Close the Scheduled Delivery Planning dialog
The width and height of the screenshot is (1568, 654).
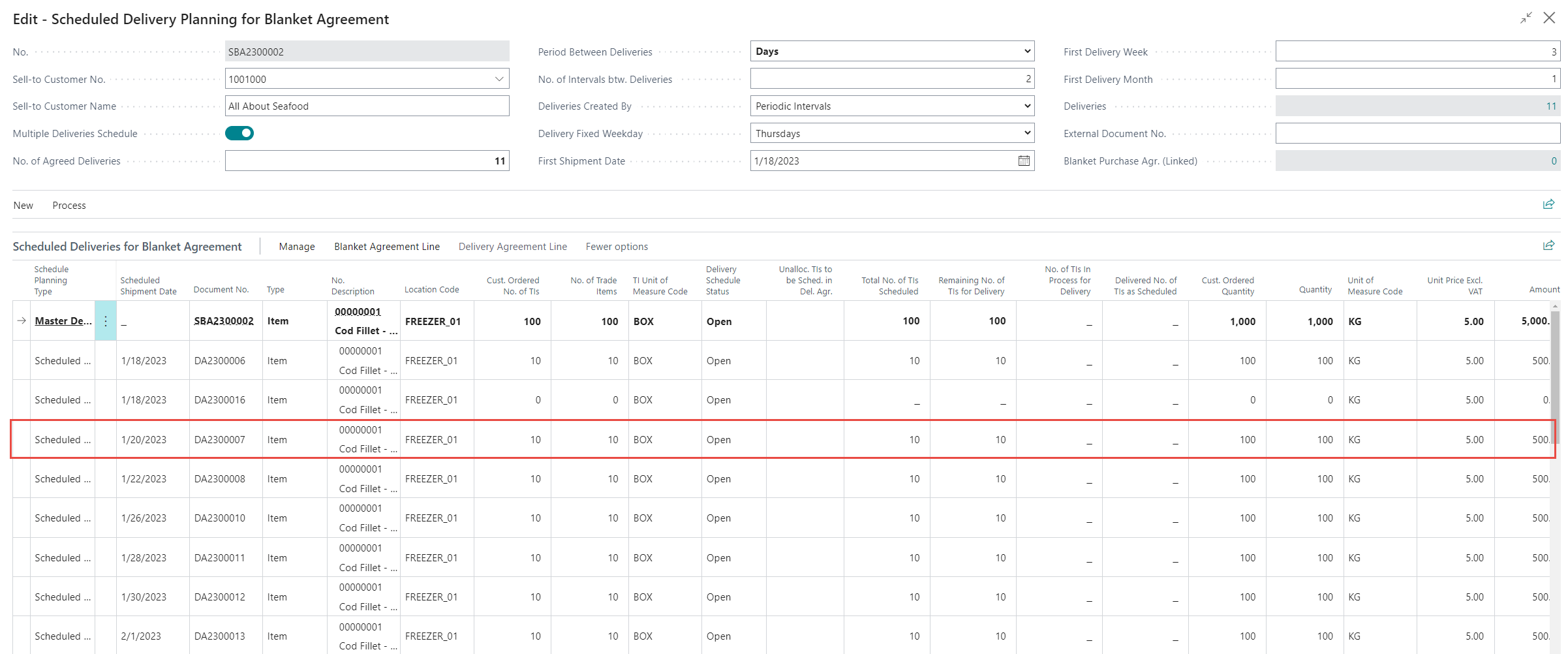(1549, 18)
